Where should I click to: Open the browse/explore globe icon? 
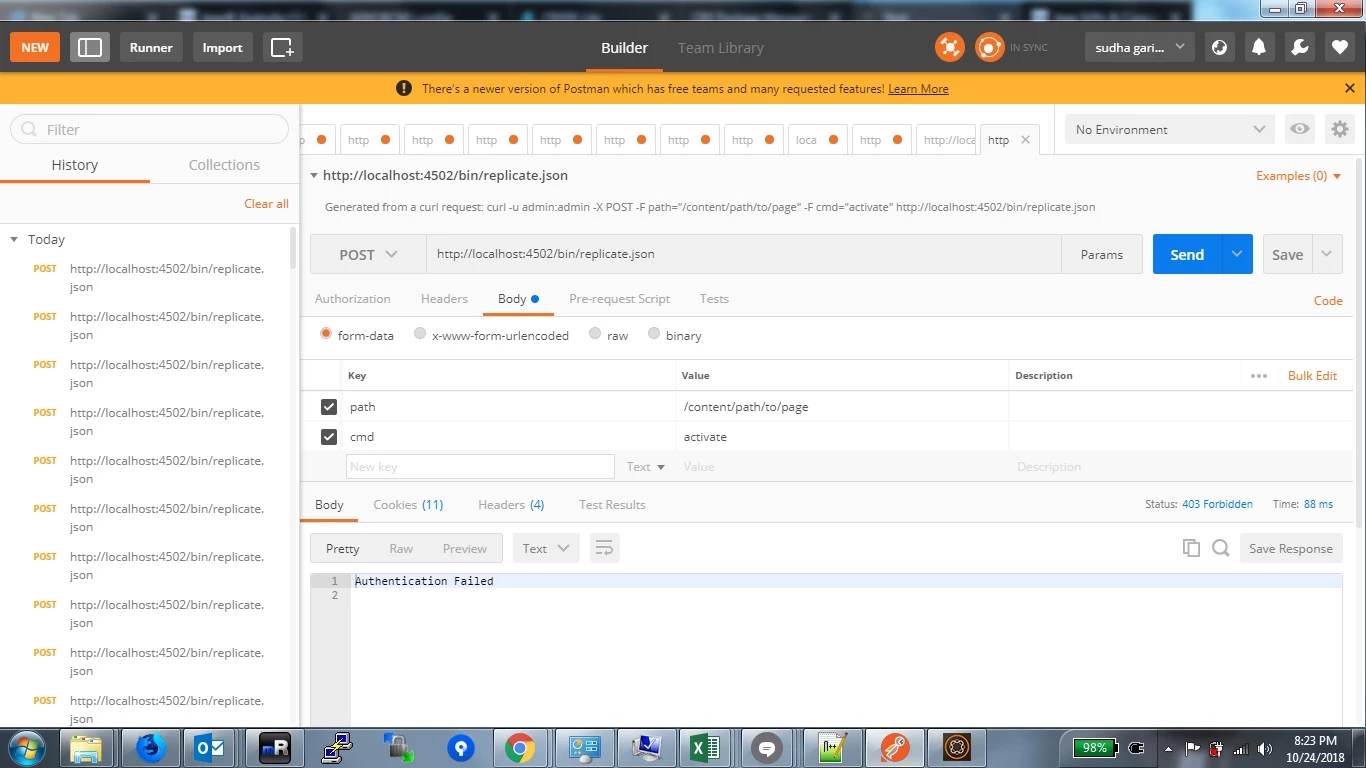coord(1219,47)
